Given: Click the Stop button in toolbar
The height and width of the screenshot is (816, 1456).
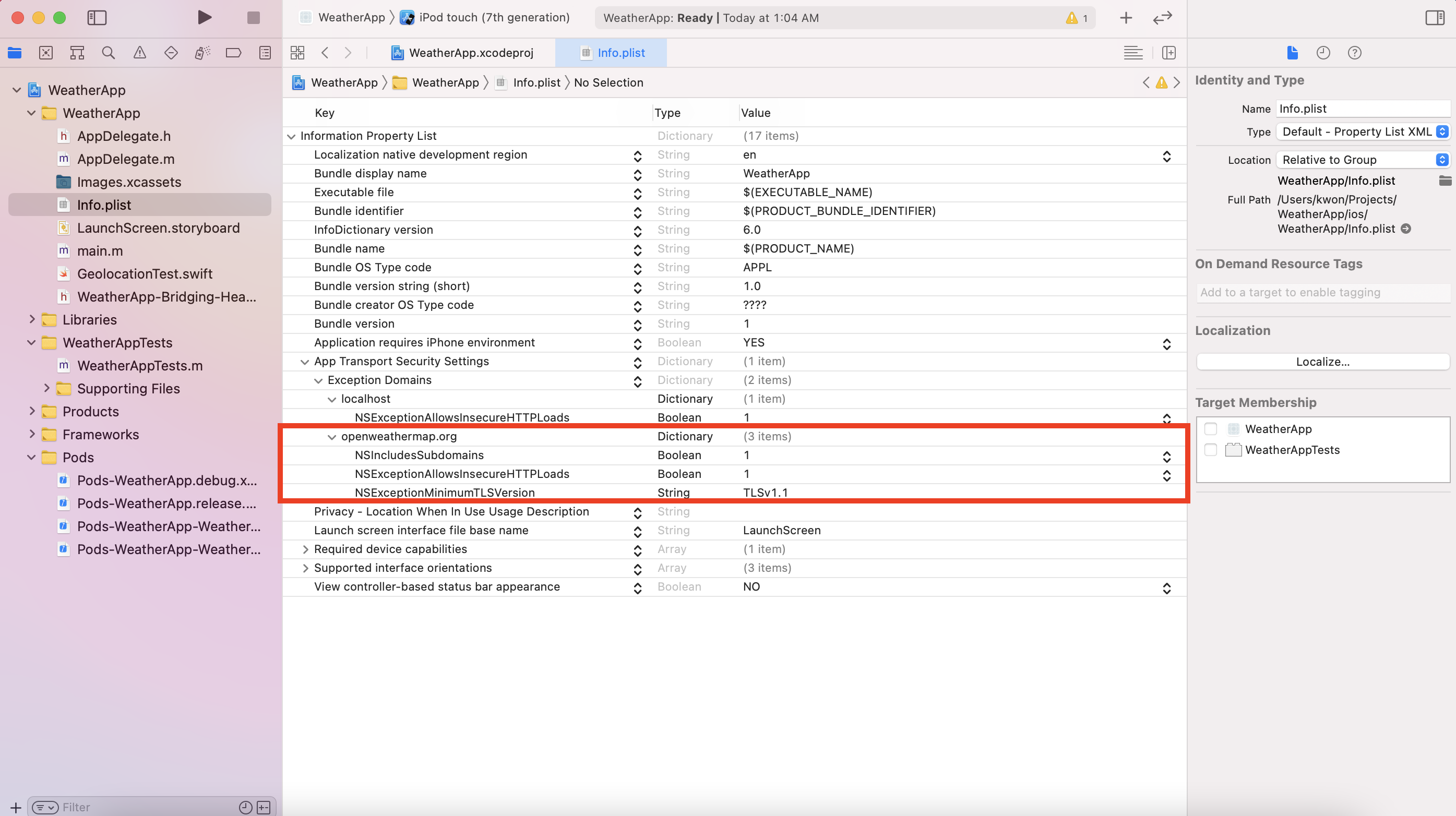Looking at the screenshot, I should [x=253, y=18].
